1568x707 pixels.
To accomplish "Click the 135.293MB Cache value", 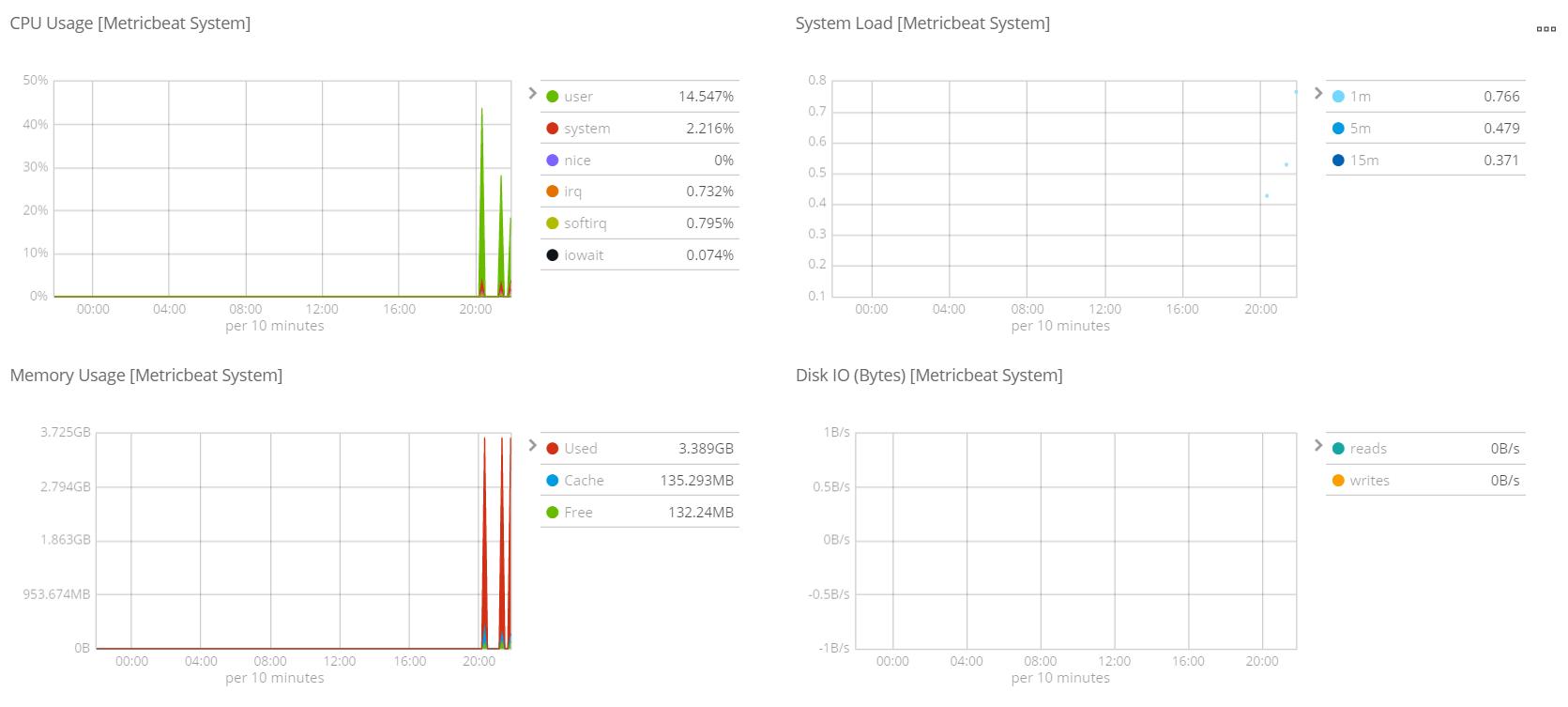I will (696, 481).
